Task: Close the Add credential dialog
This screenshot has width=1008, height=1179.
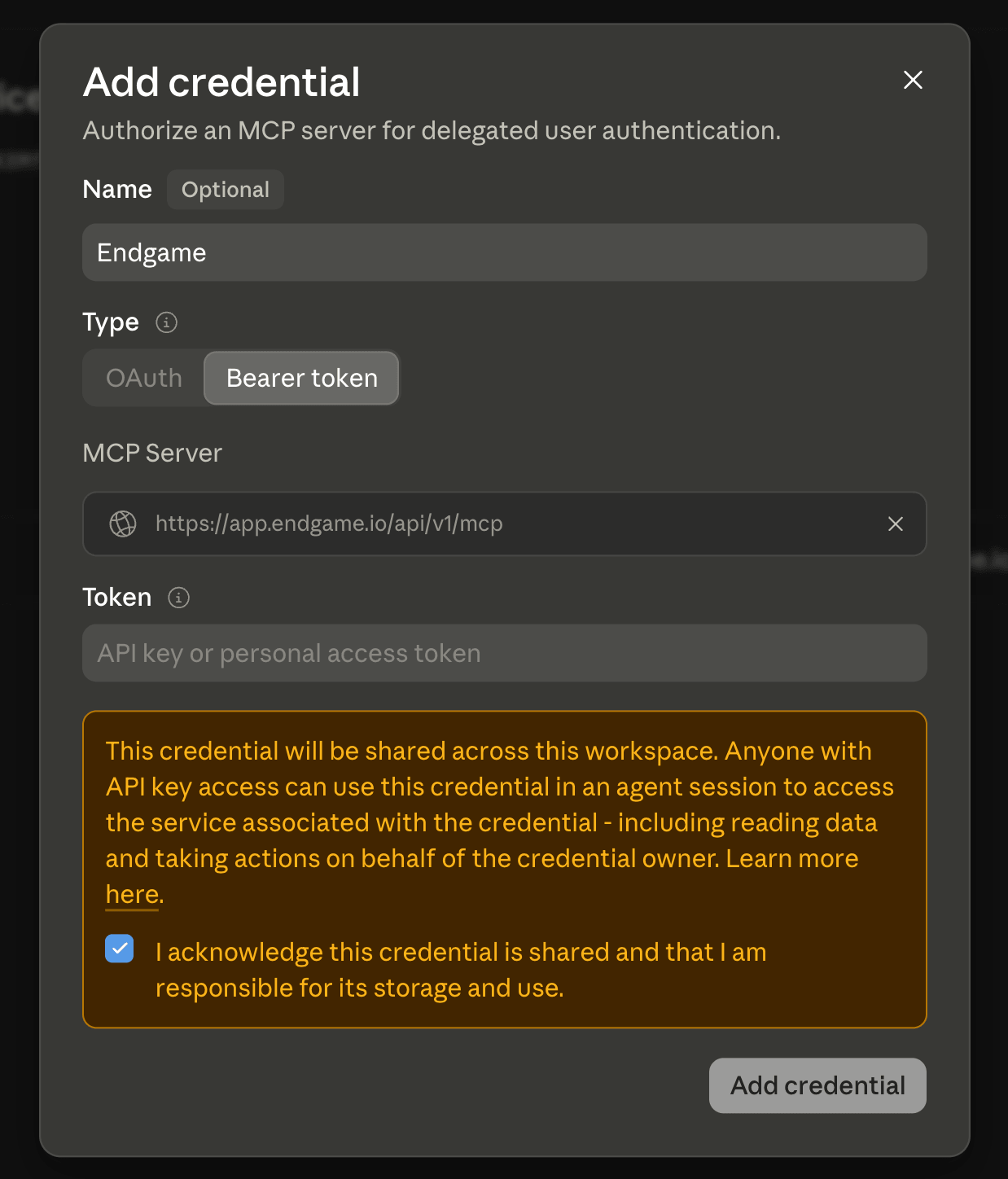Action: (913, 80)
